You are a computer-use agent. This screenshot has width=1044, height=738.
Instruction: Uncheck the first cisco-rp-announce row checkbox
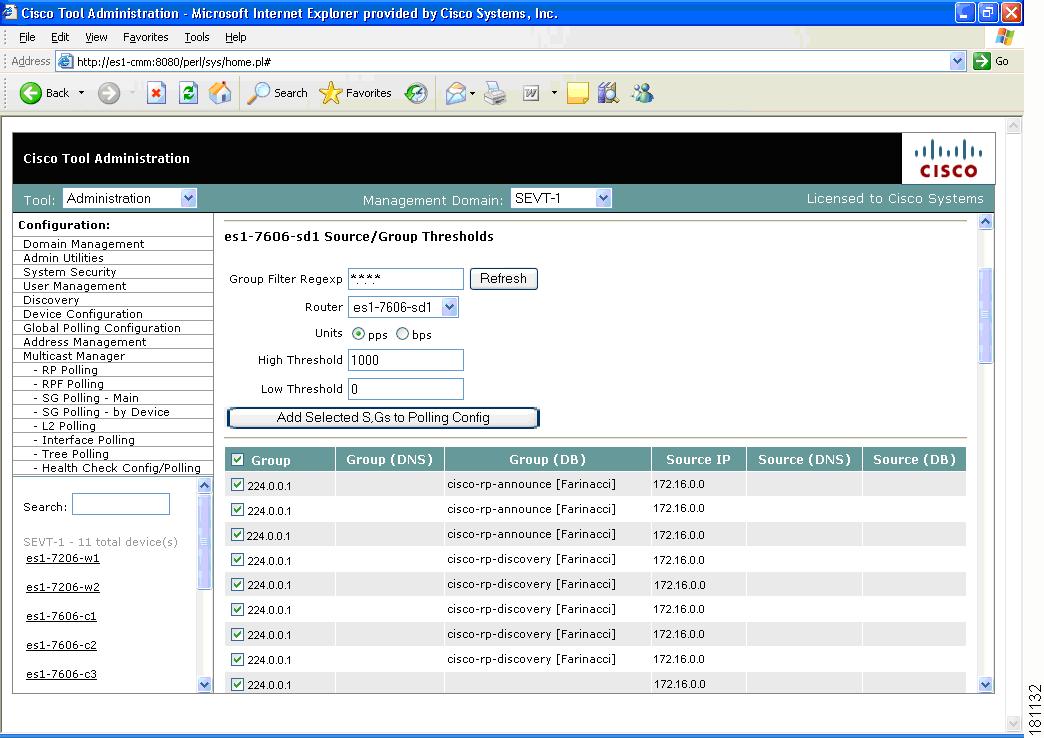point(237,485)
